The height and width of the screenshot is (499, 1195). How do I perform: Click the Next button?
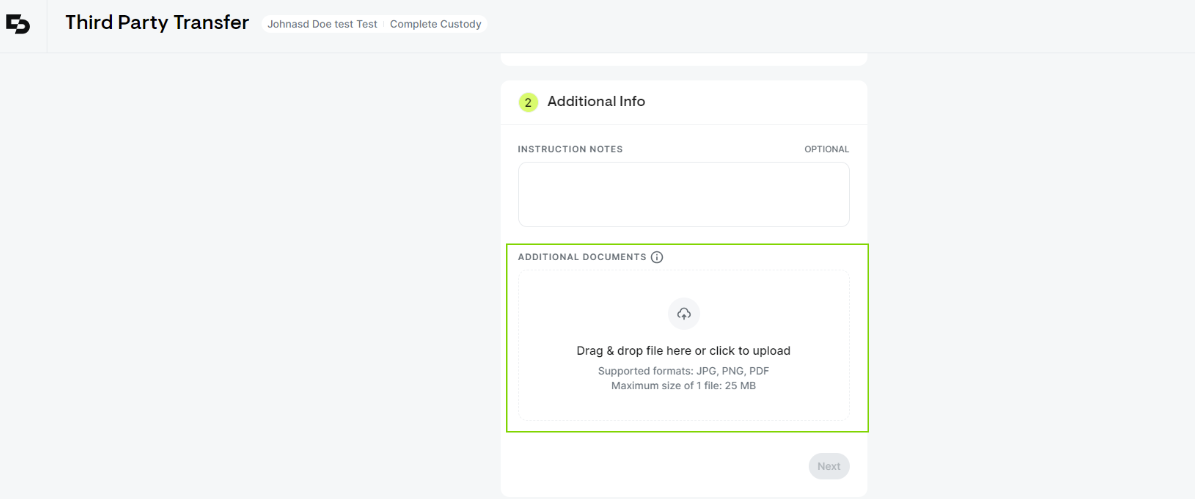828,466
